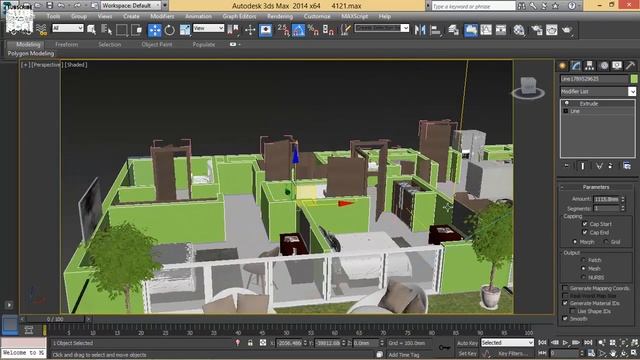Select the Morph radio button

tap(575, 242)
